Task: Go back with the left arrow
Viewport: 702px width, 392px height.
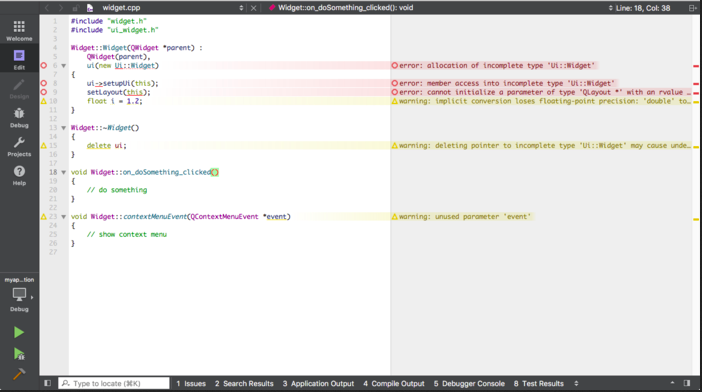Action: pos(47,8)
